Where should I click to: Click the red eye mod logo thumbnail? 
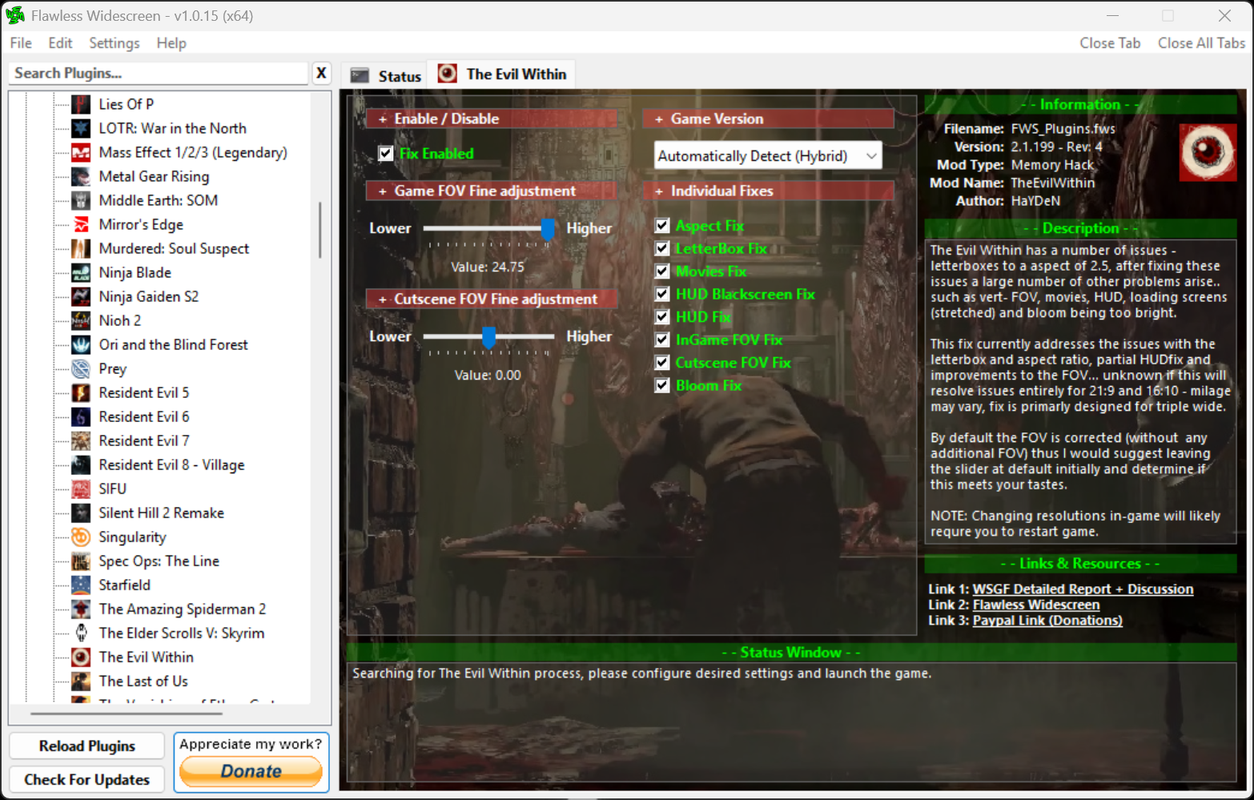point(1207,152)
